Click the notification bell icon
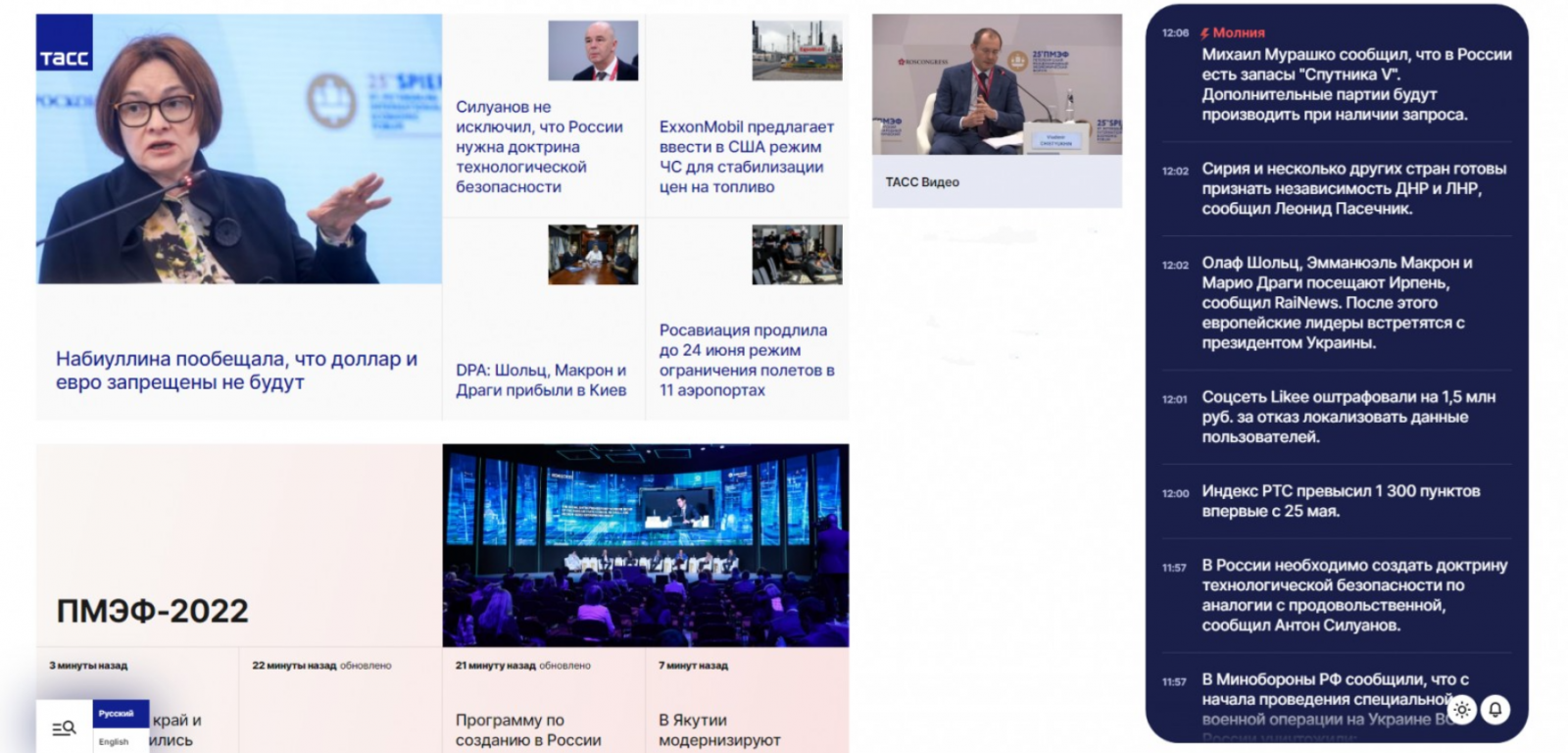 (x=1495, y=710)
